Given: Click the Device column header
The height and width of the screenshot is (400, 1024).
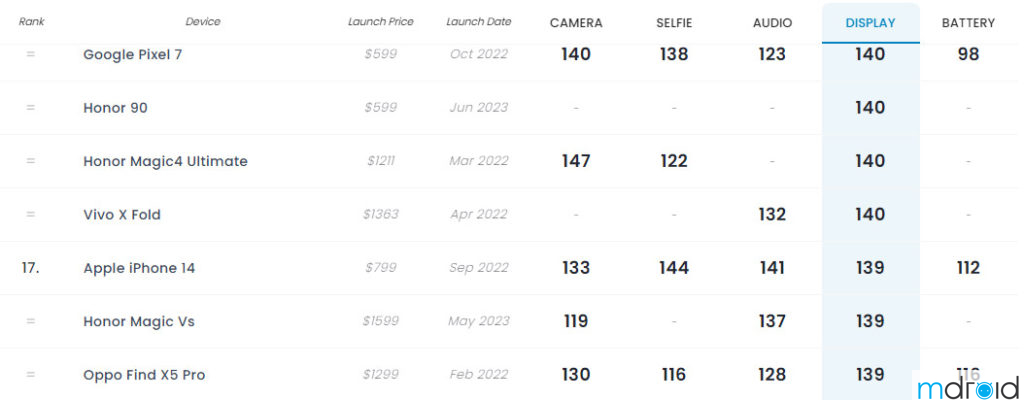Looking at the screenshot, I should point(203,22).
